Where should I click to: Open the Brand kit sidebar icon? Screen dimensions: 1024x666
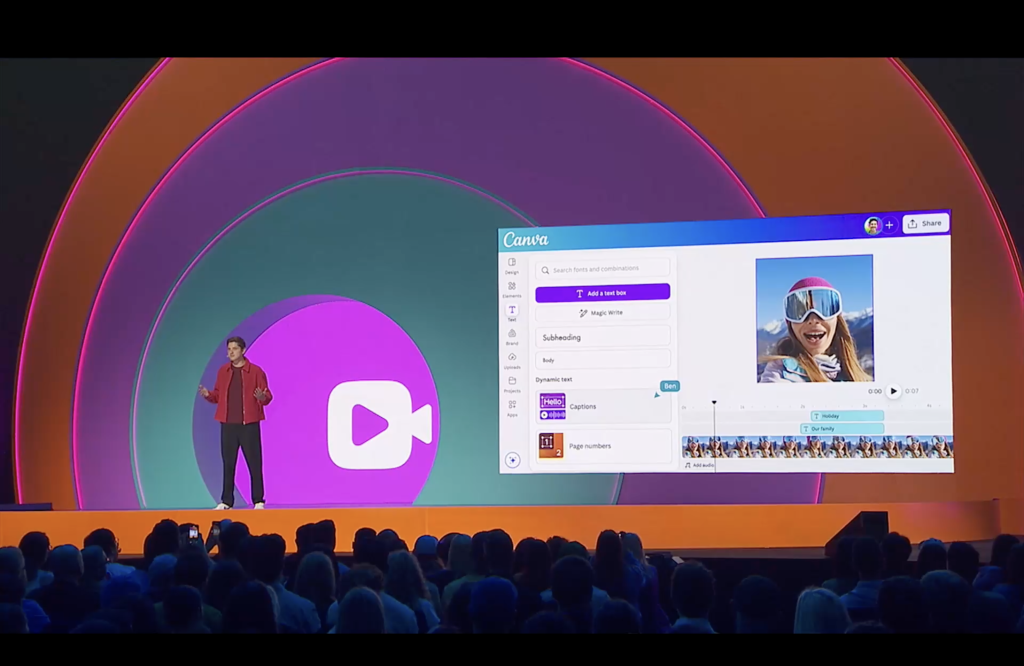click(512, 335)
